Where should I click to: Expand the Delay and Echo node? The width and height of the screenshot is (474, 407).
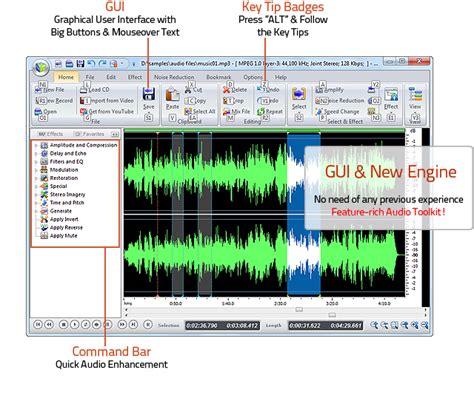click(x=36, y=154)
